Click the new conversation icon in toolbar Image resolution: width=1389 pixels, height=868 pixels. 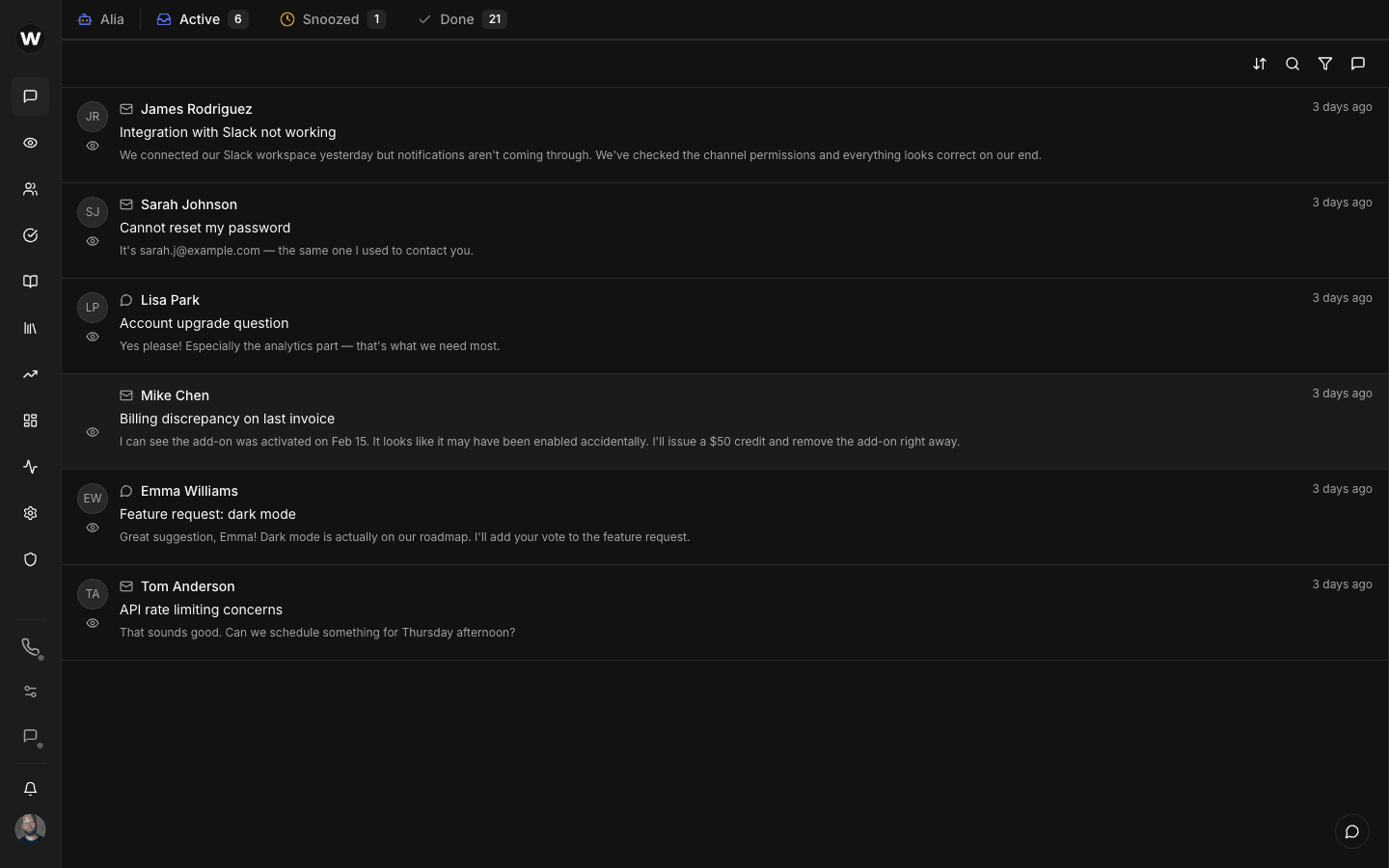[1358, 64]
